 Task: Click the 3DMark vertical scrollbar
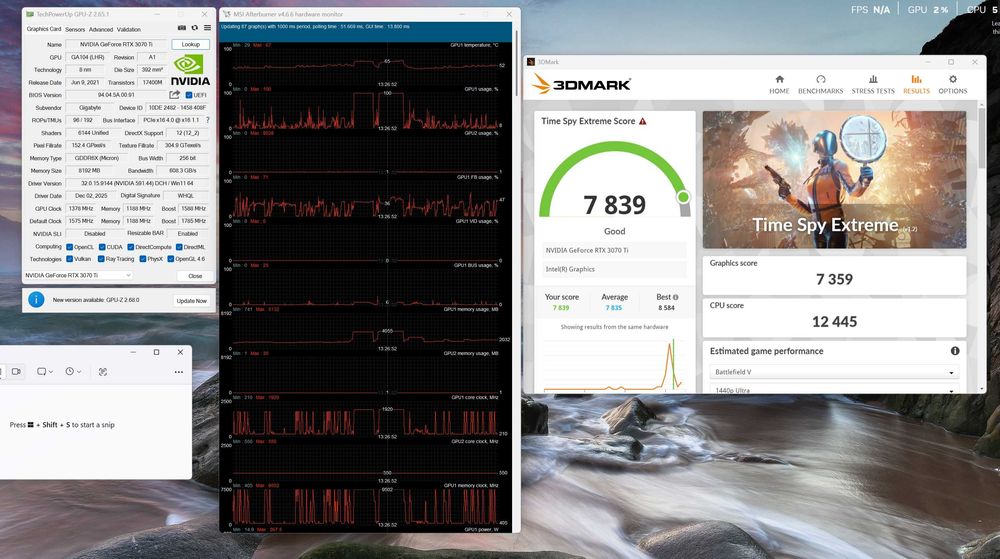pos(982,137)
